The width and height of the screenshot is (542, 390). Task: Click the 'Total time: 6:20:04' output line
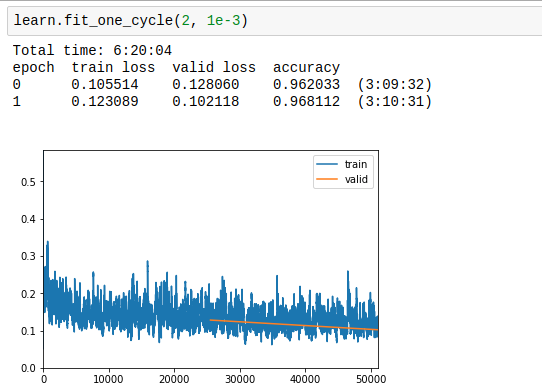point(92,50)
